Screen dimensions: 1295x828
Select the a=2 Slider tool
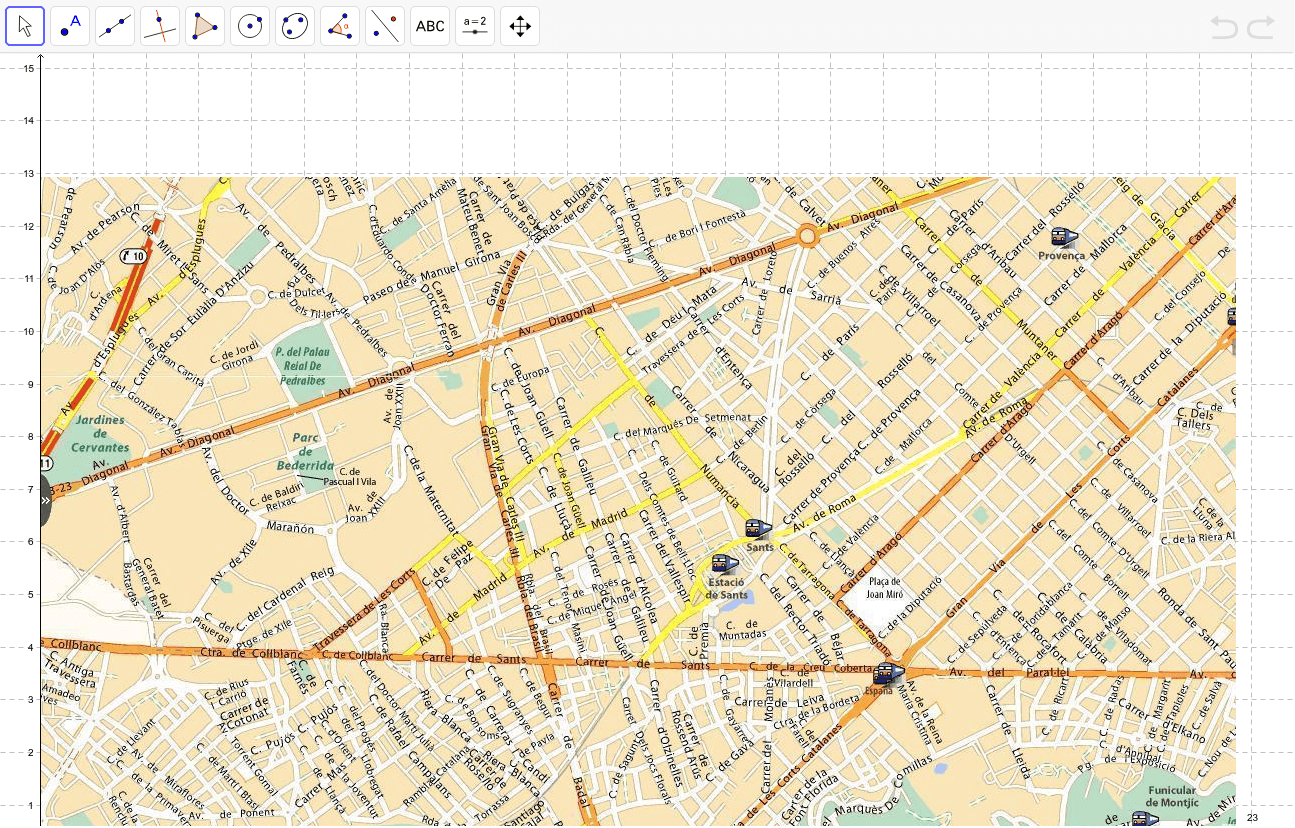tap(475, 26)
